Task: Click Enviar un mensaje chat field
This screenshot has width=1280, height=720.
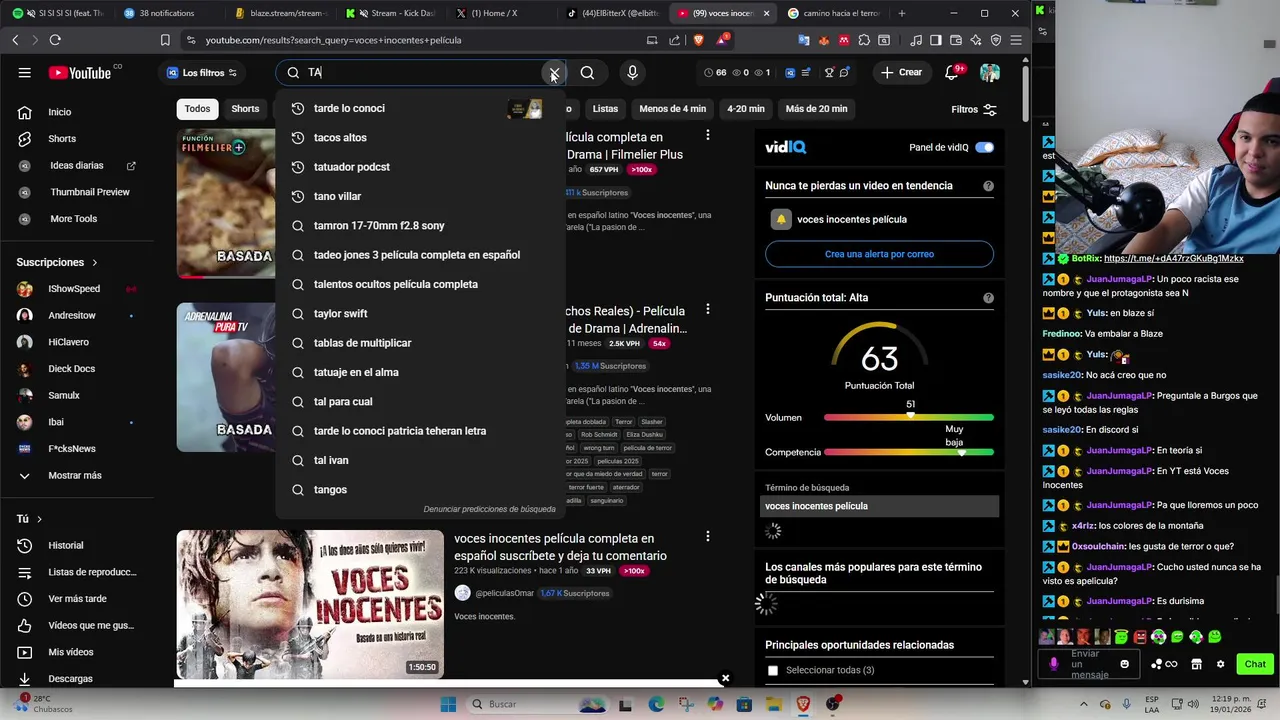Action: click(1091, 664)
